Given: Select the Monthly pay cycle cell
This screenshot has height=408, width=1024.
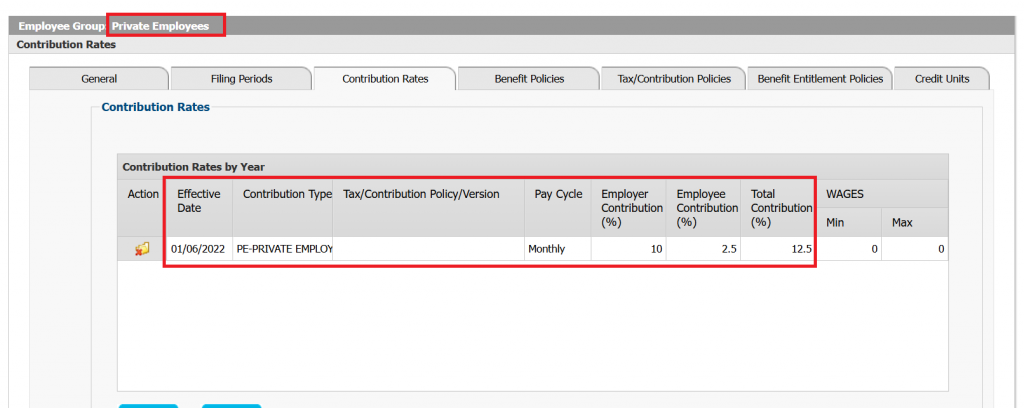Looking at the screenshot, I should click(x=546, y=249).
